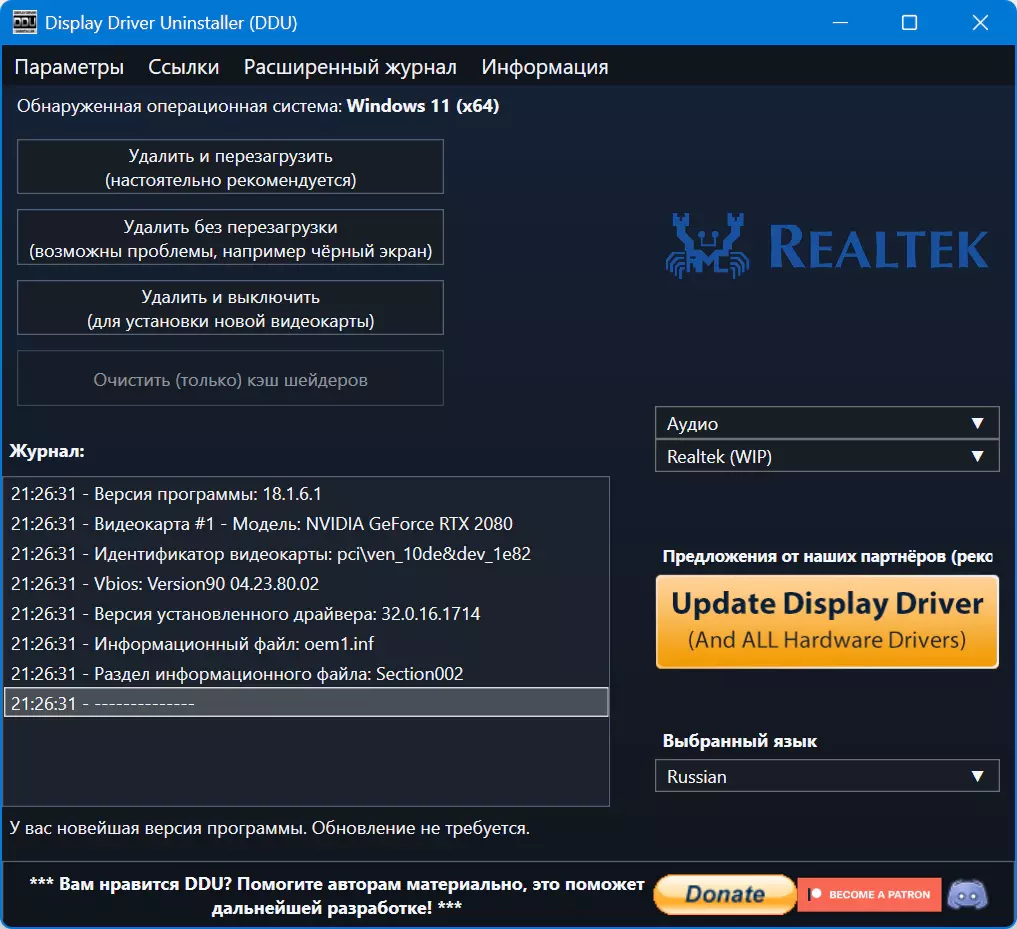
Task: Open the Ссылки menu
Action: pyautogui.click(x=184, y=67)
